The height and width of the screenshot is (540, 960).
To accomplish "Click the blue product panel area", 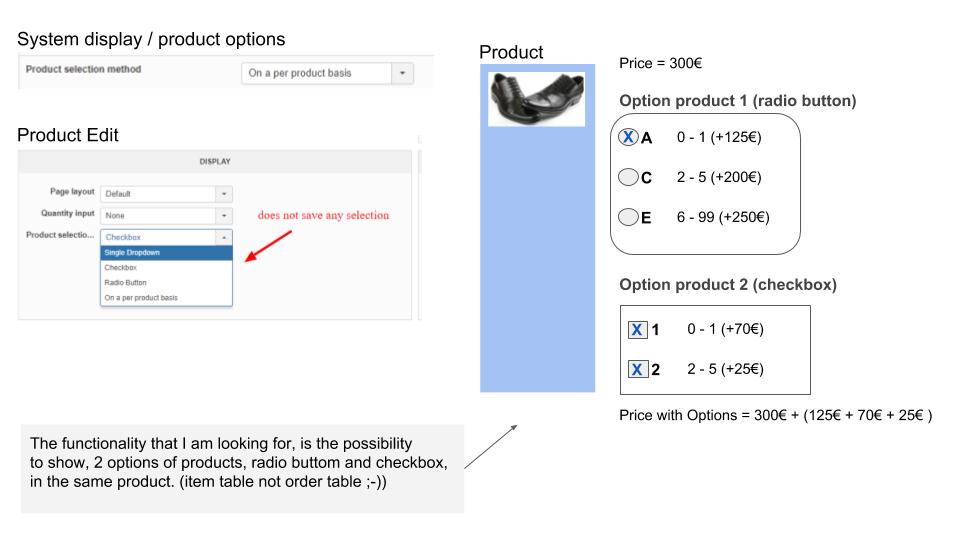I will [538, 257].
